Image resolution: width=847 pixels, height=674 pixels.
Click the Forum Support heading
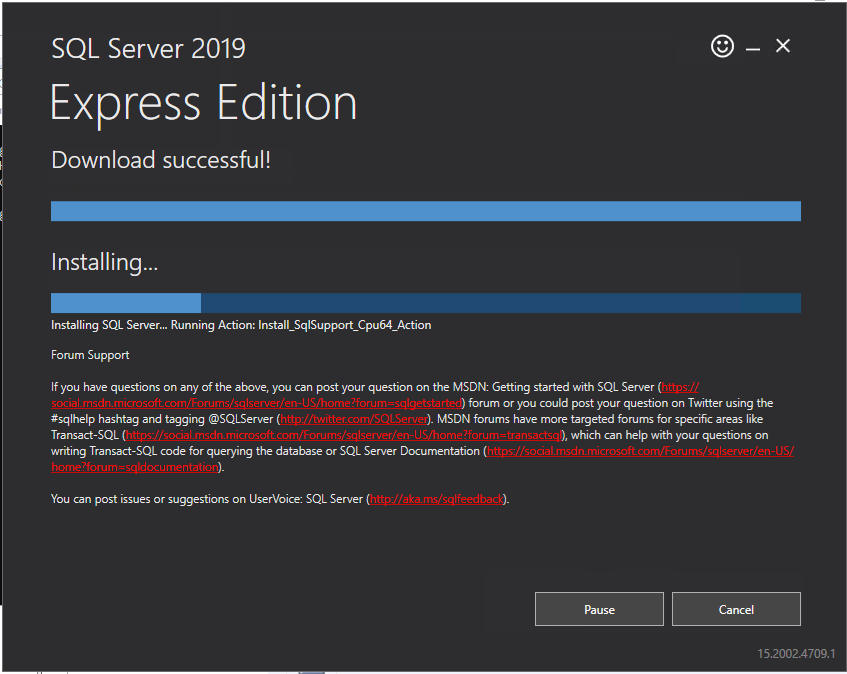click(x=90, y=355)
